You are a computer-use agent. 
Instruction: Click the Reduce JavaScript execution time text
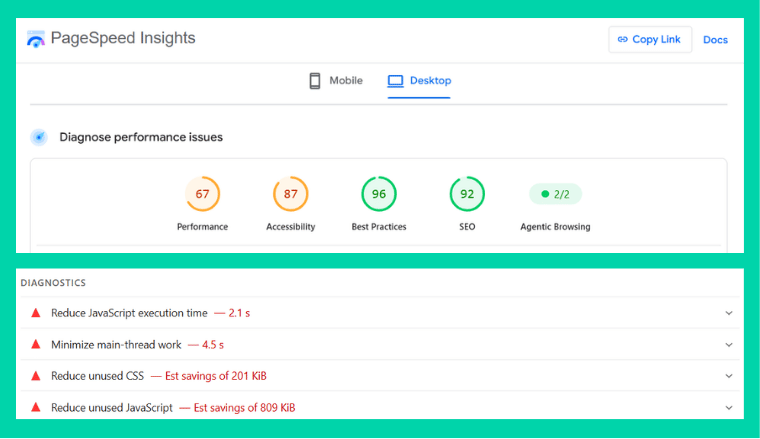pyautogui.click(x=129, y=313)
